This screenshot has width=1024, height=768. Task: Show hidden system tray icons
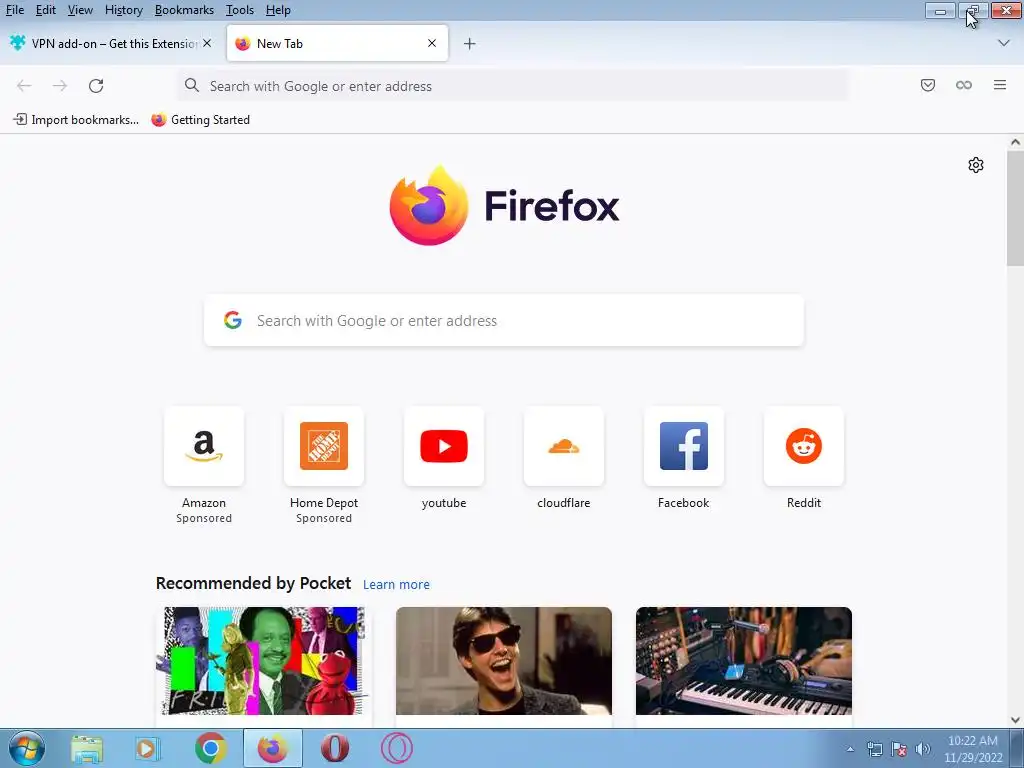[850, 749]
